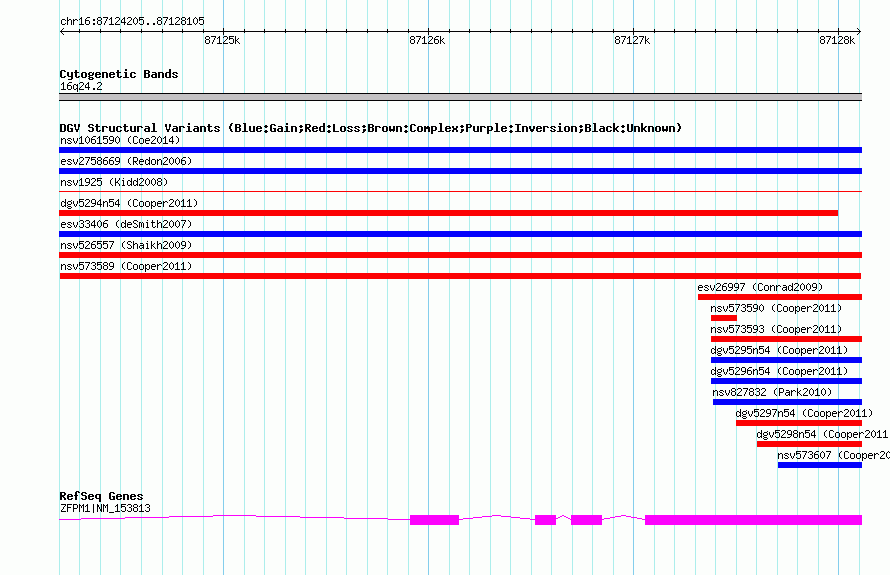Select the short nsv573590 (Cooper2011) red bar
This screenshot has width=890, height=575.
724,318
